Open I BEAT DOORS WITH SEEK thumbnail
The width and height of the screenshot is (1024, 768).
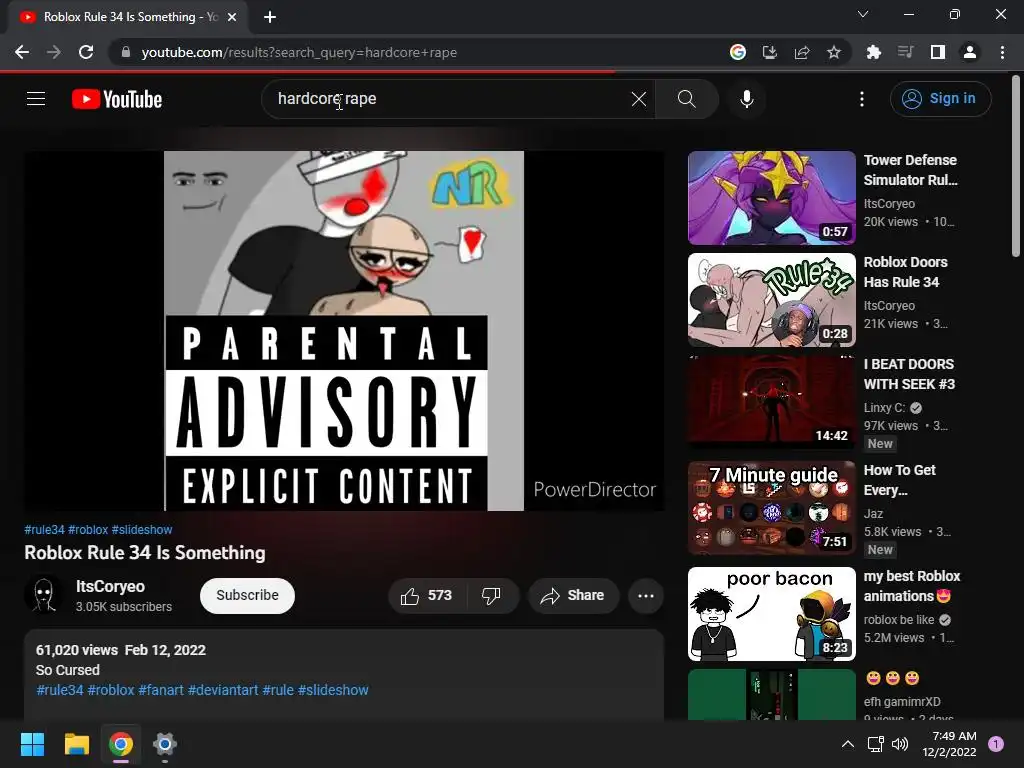click(772, 402)
